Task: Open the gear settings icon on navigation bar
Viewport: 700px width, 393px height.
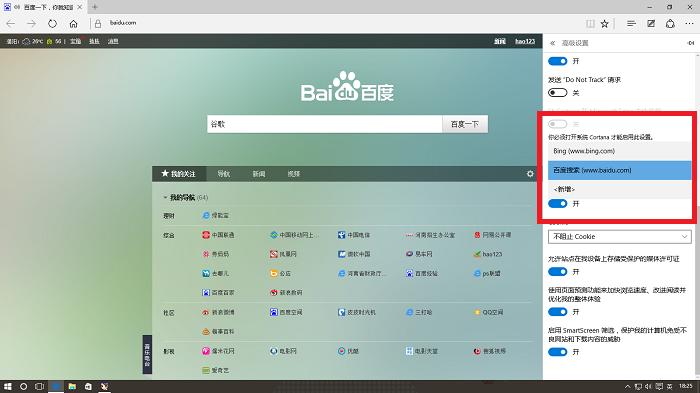Action: coord(530,174)
